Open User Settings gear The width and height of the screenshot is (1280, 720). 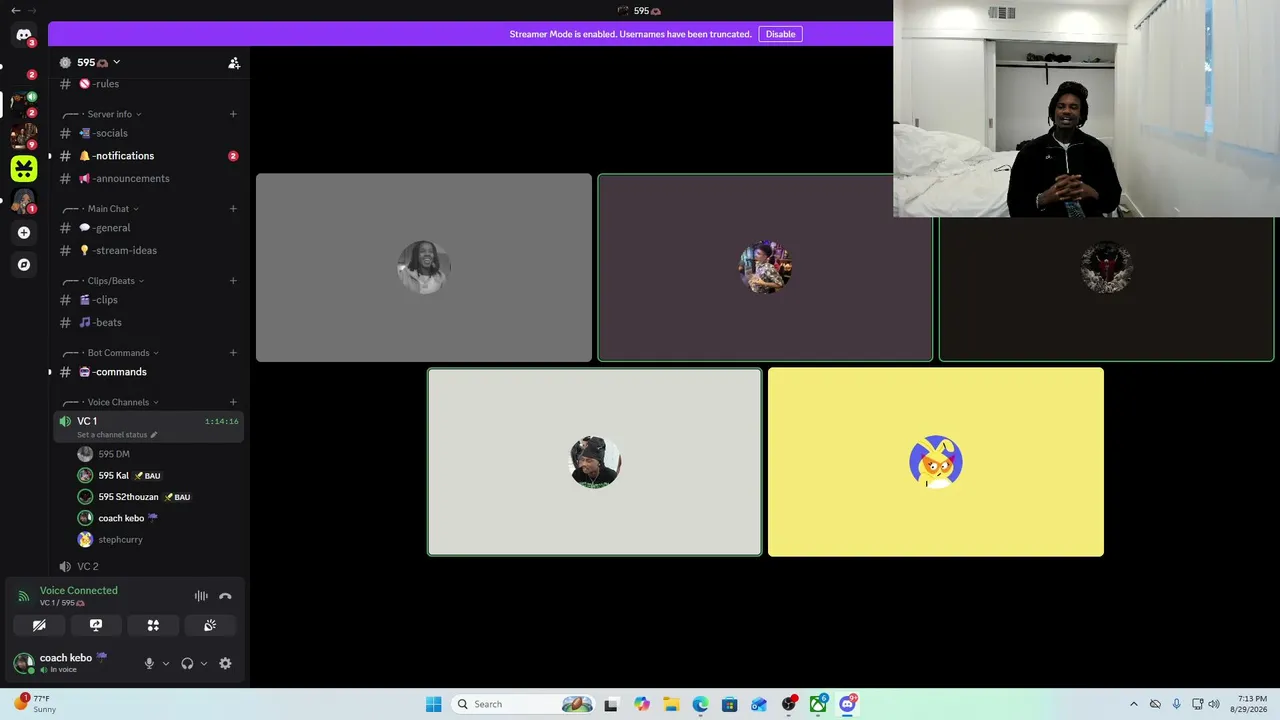(x=225, y=663)
